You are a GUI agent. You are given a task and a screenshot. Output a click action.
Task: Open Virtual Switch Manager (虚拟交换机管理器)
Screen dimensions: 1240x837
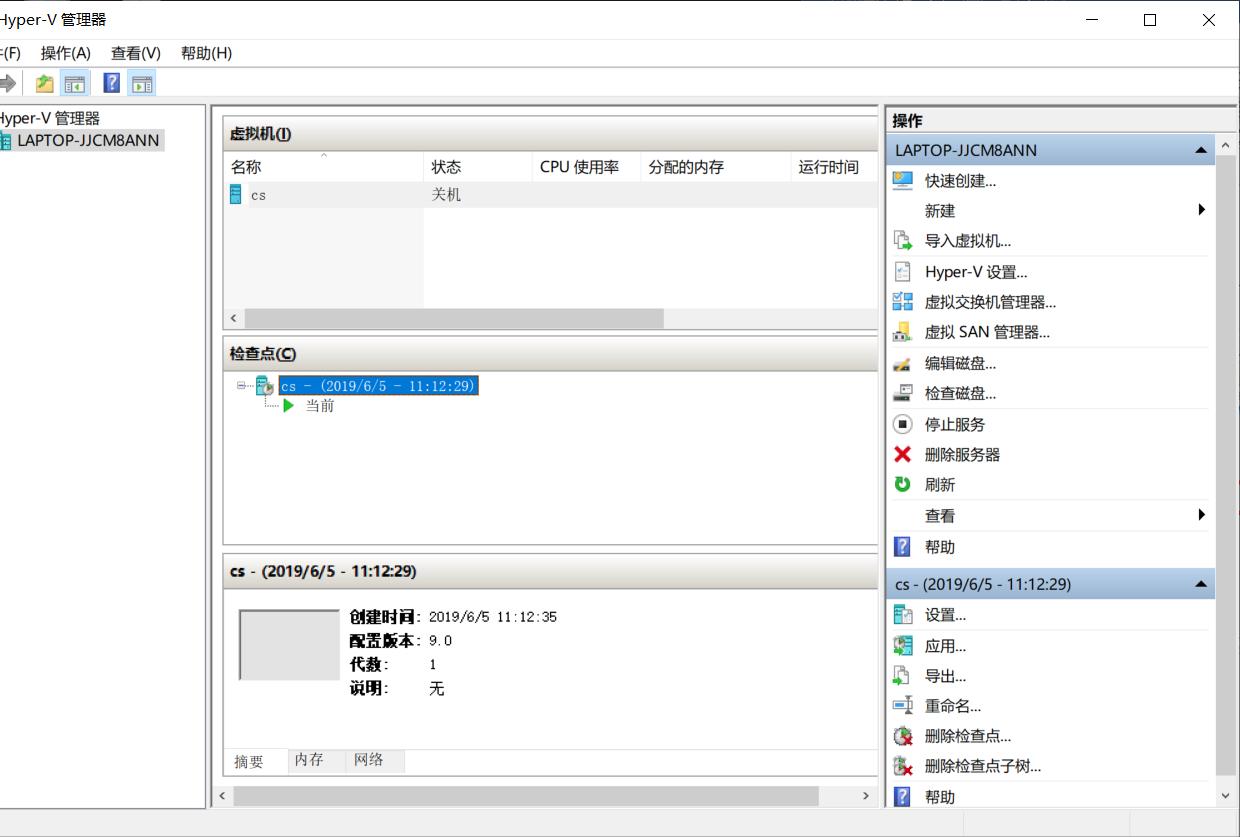pyautogui.click(x=989, y=302)
